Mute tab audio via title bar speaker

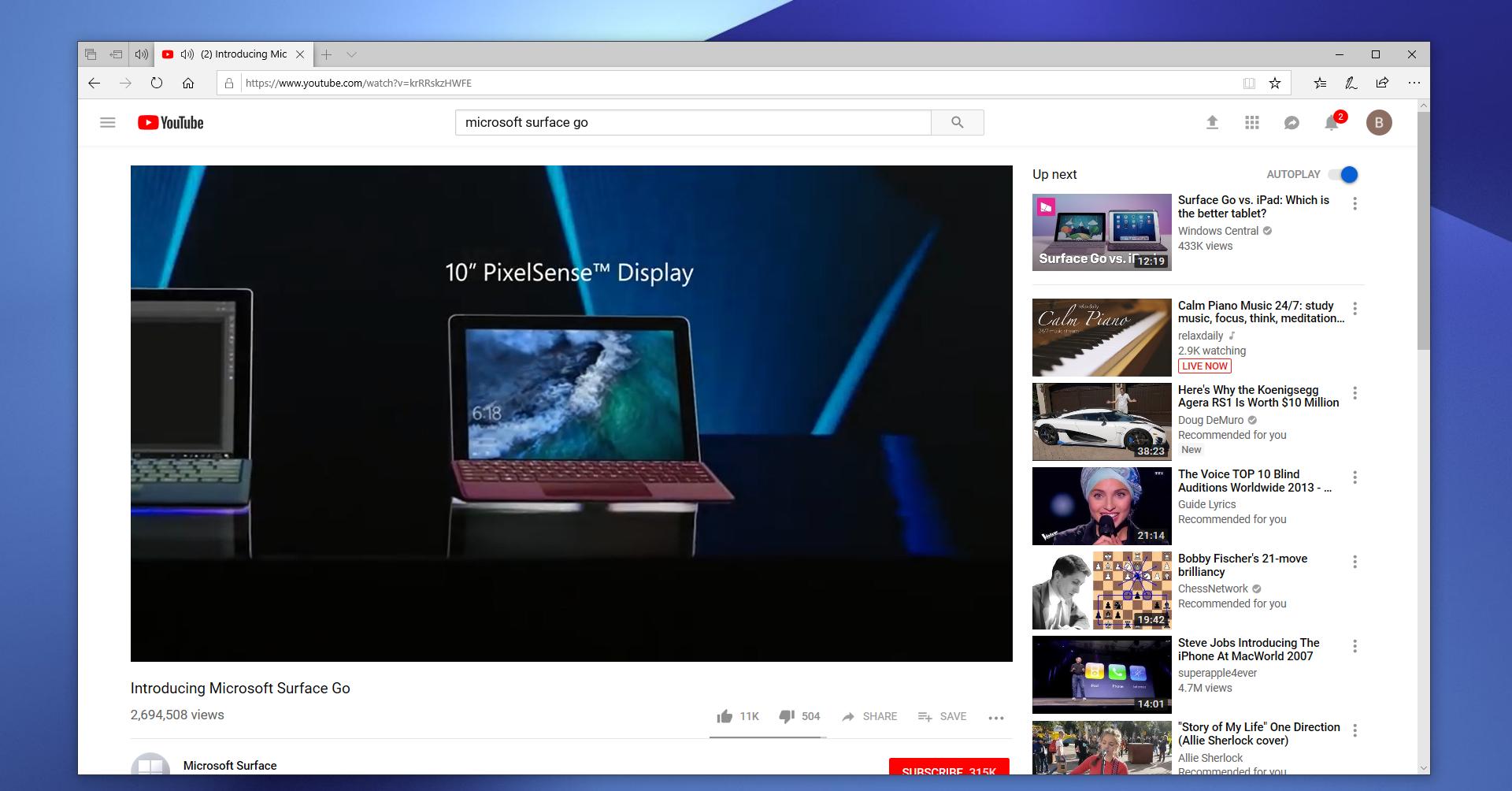coord(142,54)
